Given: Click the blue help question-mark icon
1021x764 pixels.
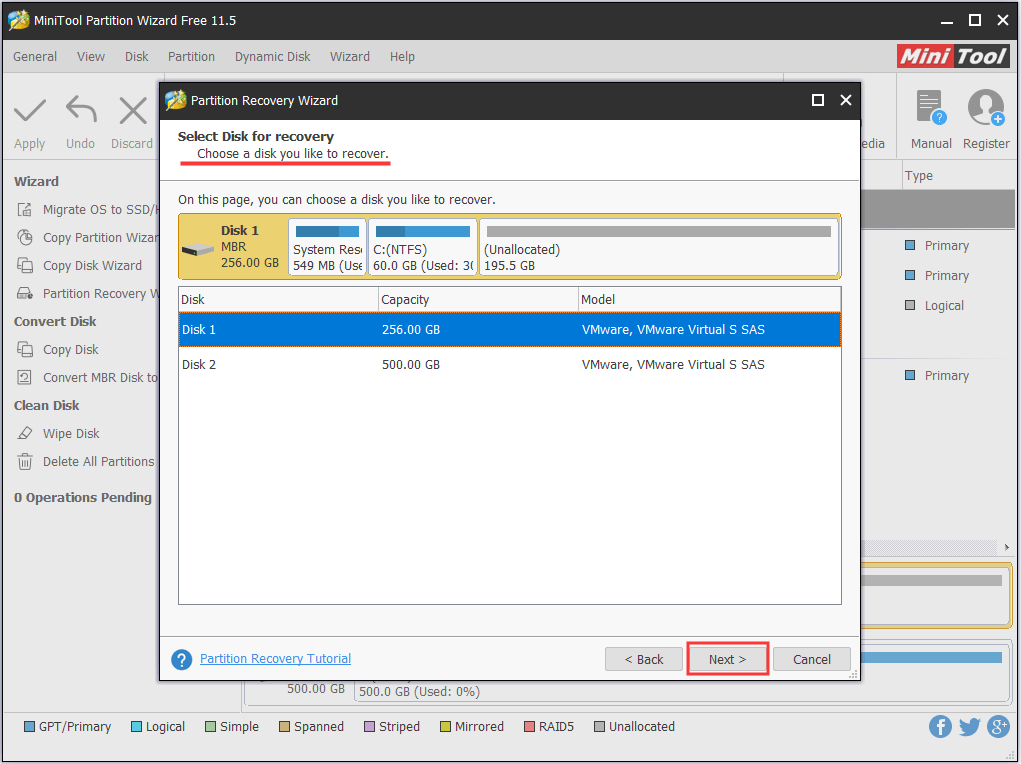Looking at the screenshot, I should (x=182, y=659).
